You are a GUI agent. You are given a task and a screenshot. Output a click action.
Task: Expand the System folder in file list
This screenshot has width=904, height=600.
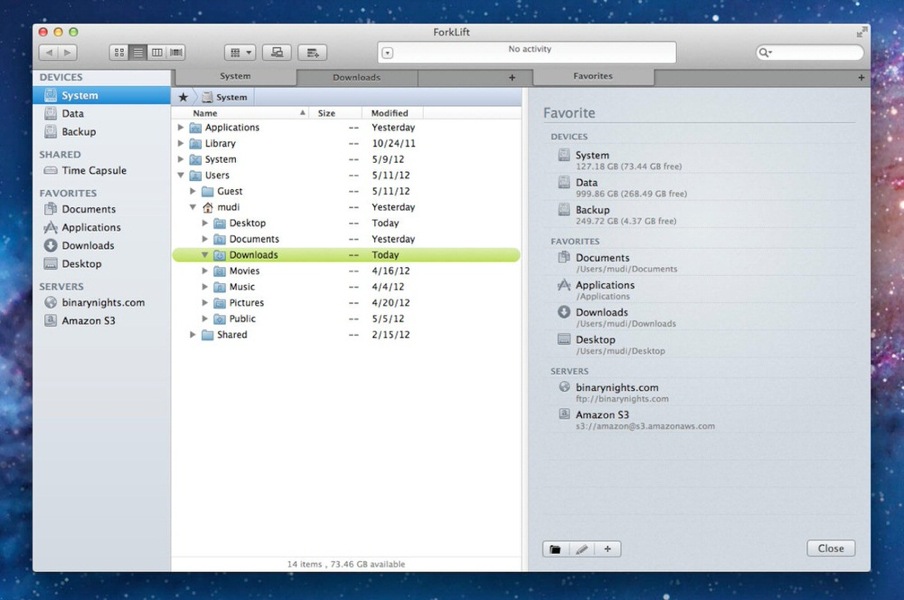[x=180, y=159]
